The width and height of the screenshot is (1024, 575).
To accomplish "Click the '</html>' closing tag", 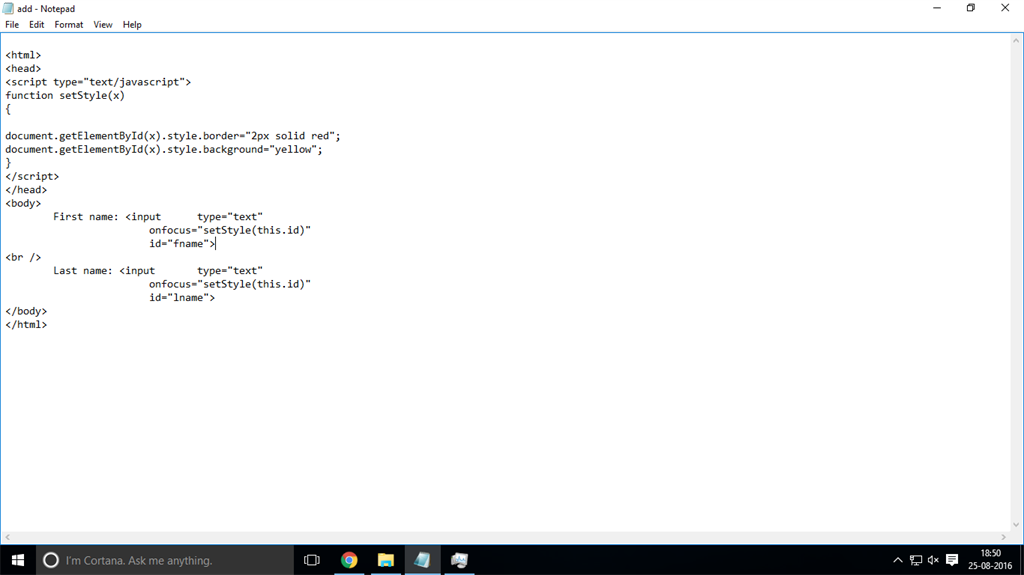I will [26, 324].
